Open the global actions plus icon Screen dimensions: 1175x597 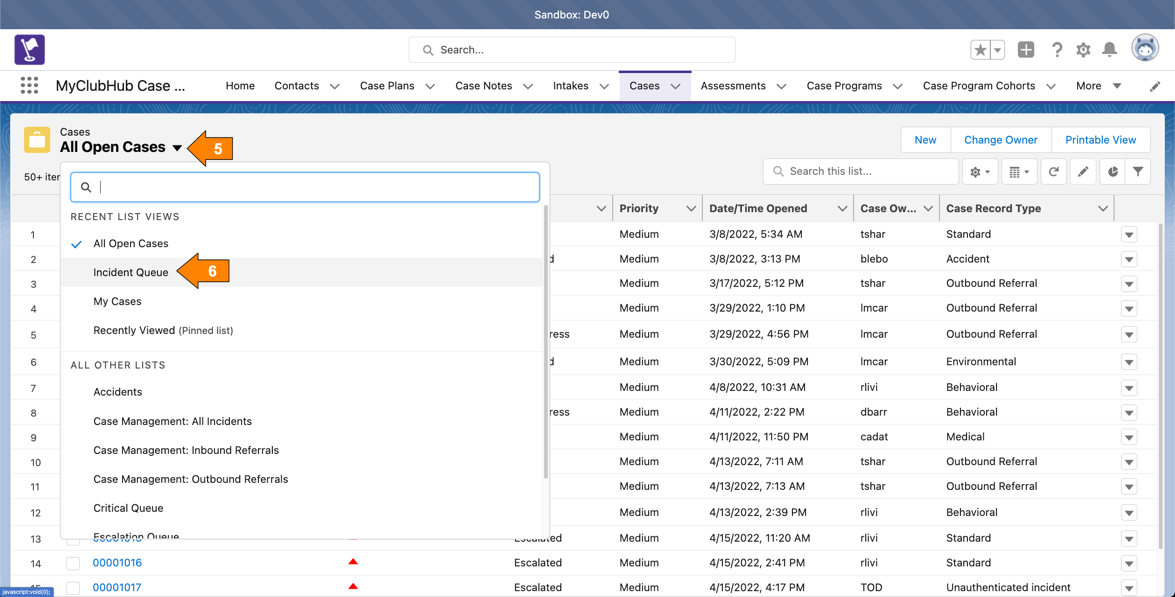(x=1026, y=50)
